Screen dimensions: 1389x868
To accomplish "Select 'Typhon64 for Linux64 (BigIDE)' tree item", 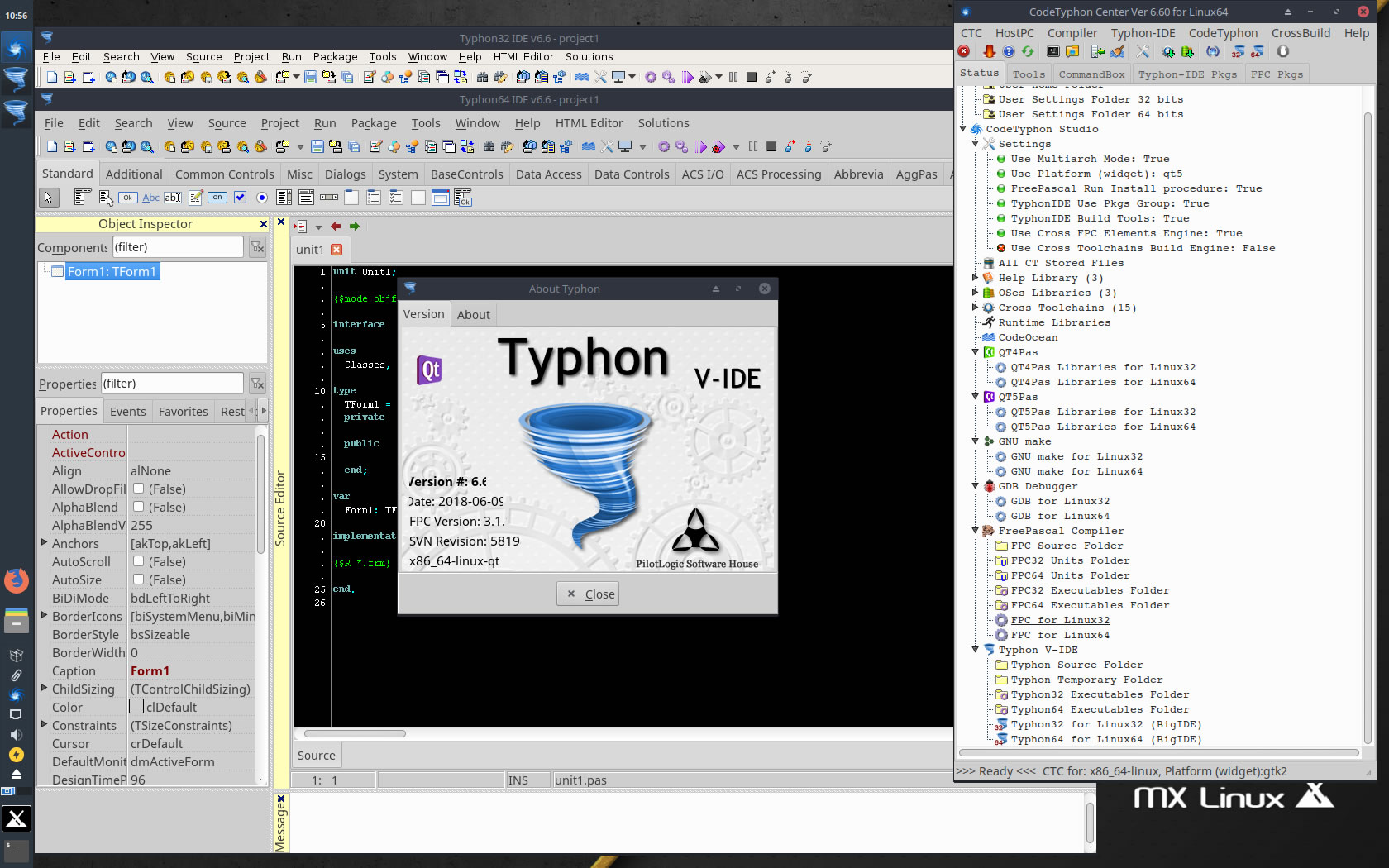I will (x=1106, y=739).
